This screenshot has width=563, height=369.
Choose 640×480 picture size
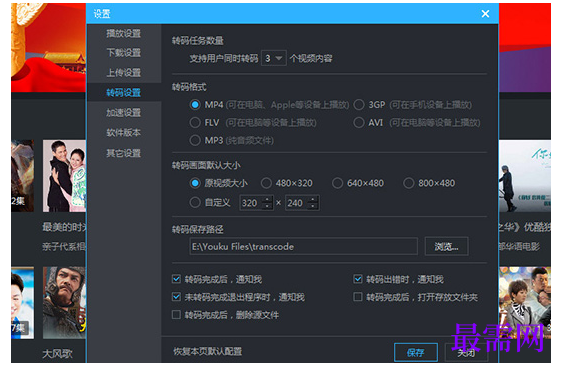click(337, 183)
